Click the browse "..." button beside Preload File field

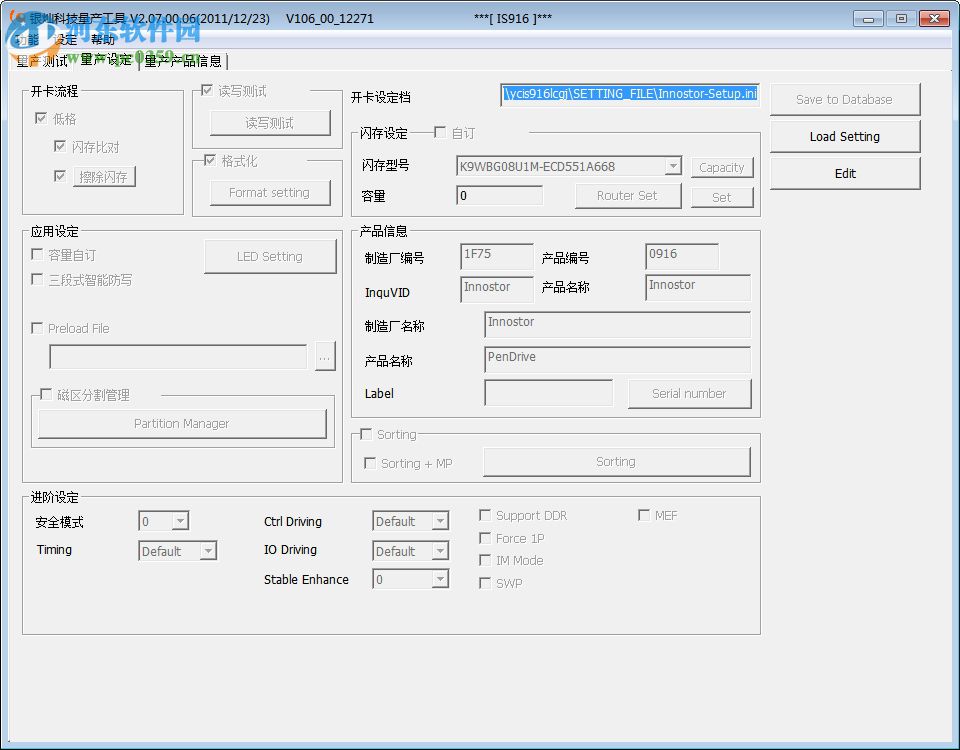point(325,356)
